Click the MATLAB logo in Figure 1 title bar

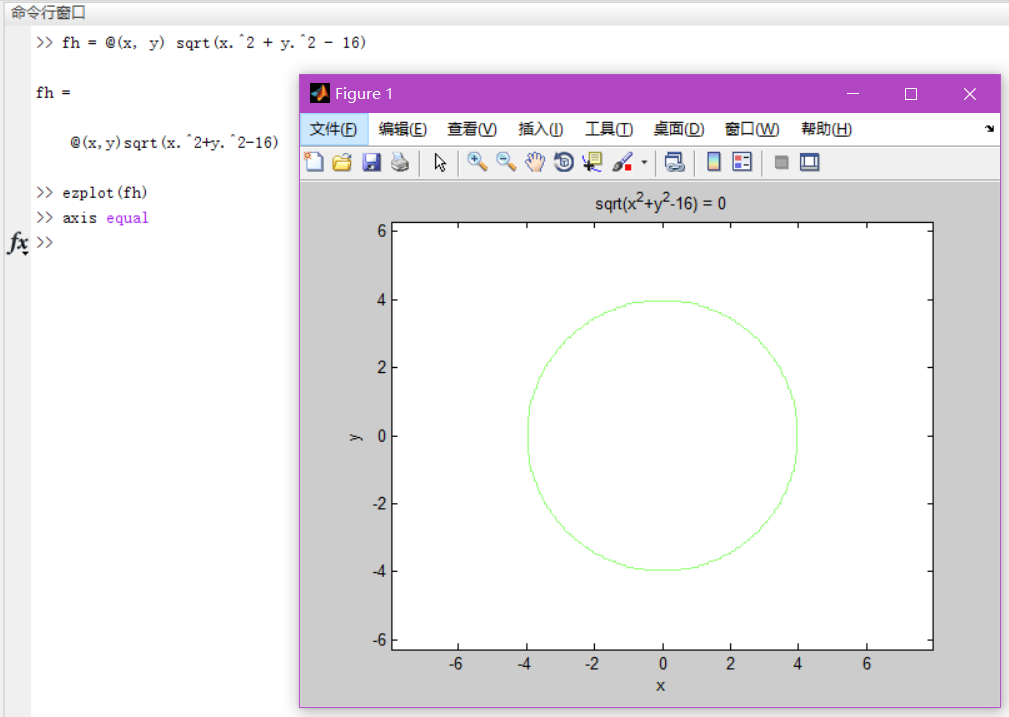pos(319,93)
